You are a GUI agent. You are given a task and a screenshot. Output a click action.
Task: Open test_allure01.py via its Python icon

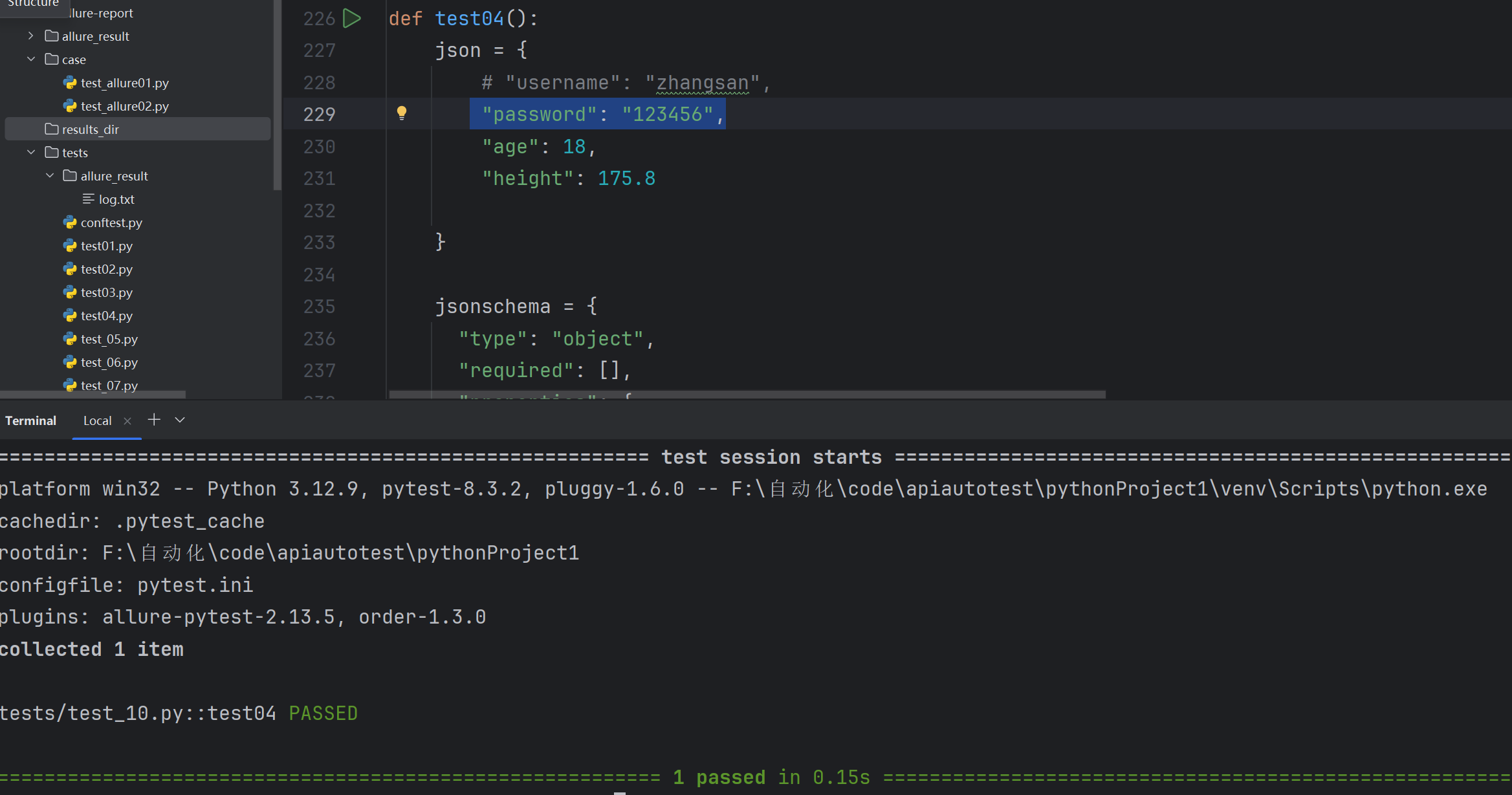(70, 83)
